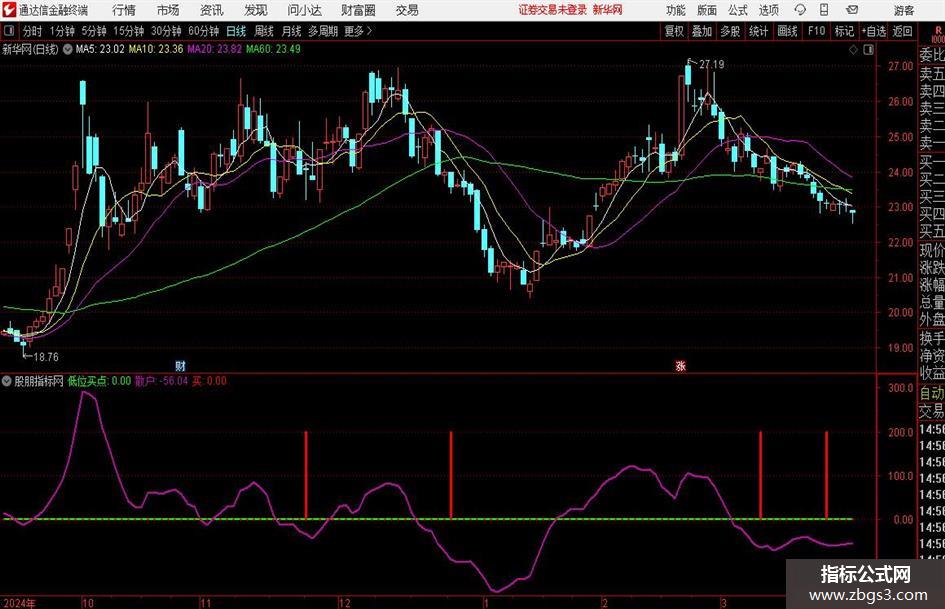Open the 问小达 menu

pos(304,10)
